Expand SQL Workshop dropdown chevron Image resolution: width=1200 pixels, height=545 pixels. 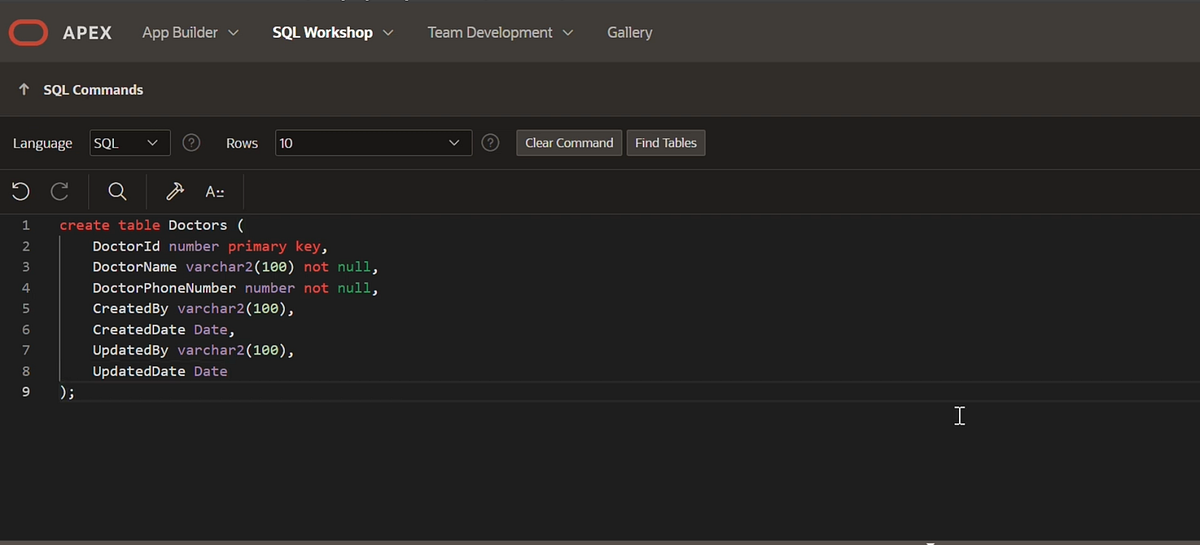pos(388,33)
